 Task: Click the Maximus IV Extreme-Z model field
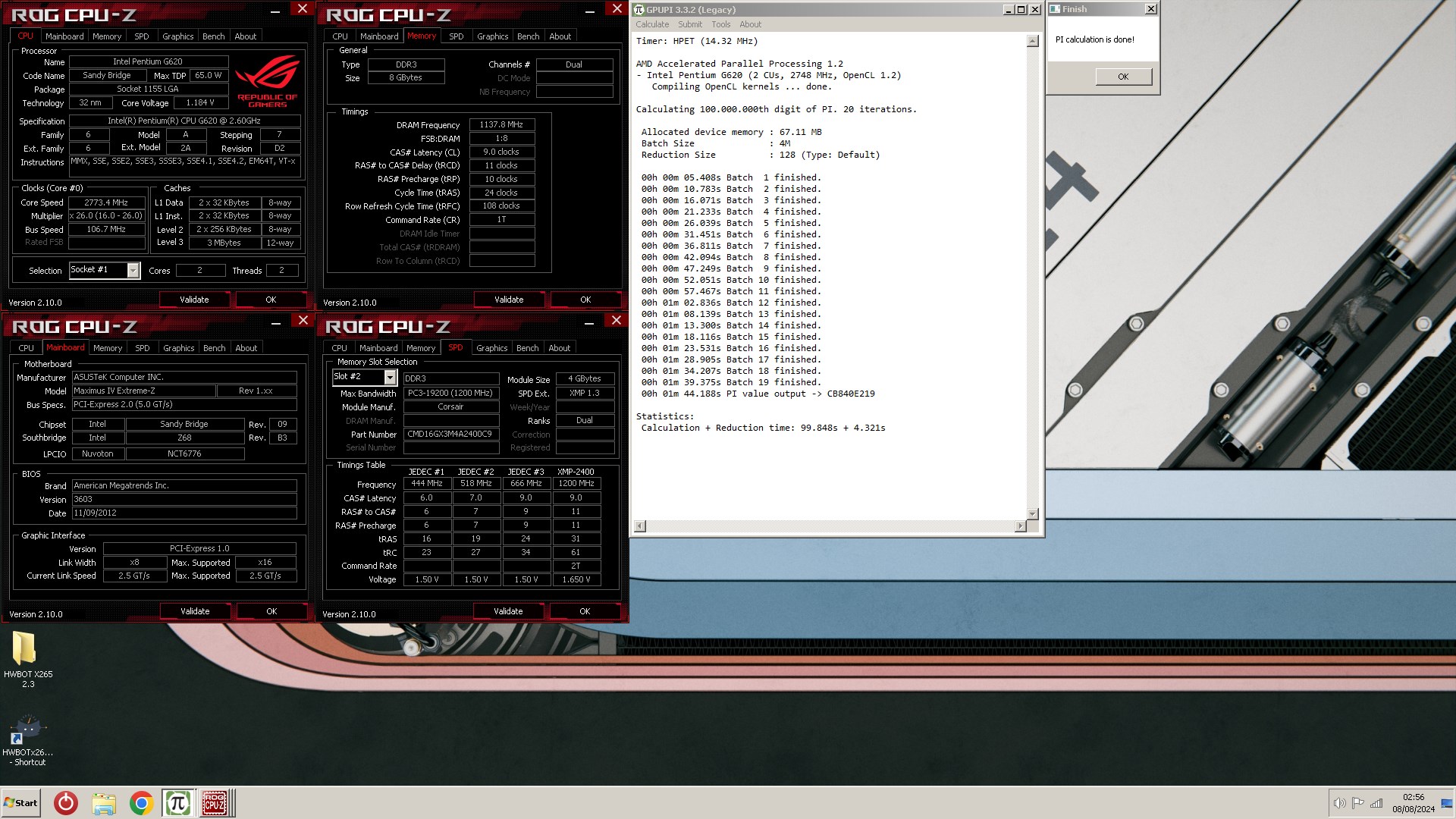pyautogui.click(x=143, y=391)
